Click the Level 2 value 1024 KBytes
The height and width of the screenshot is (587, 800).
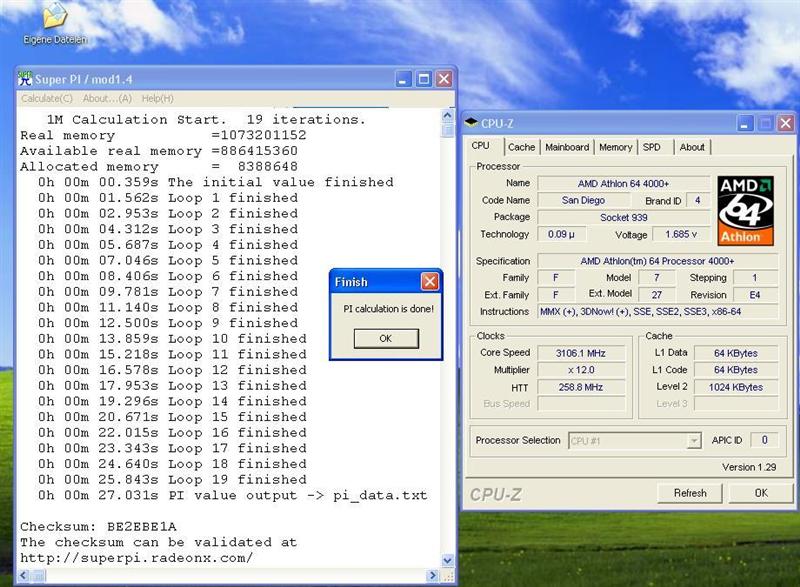(736, 387)
